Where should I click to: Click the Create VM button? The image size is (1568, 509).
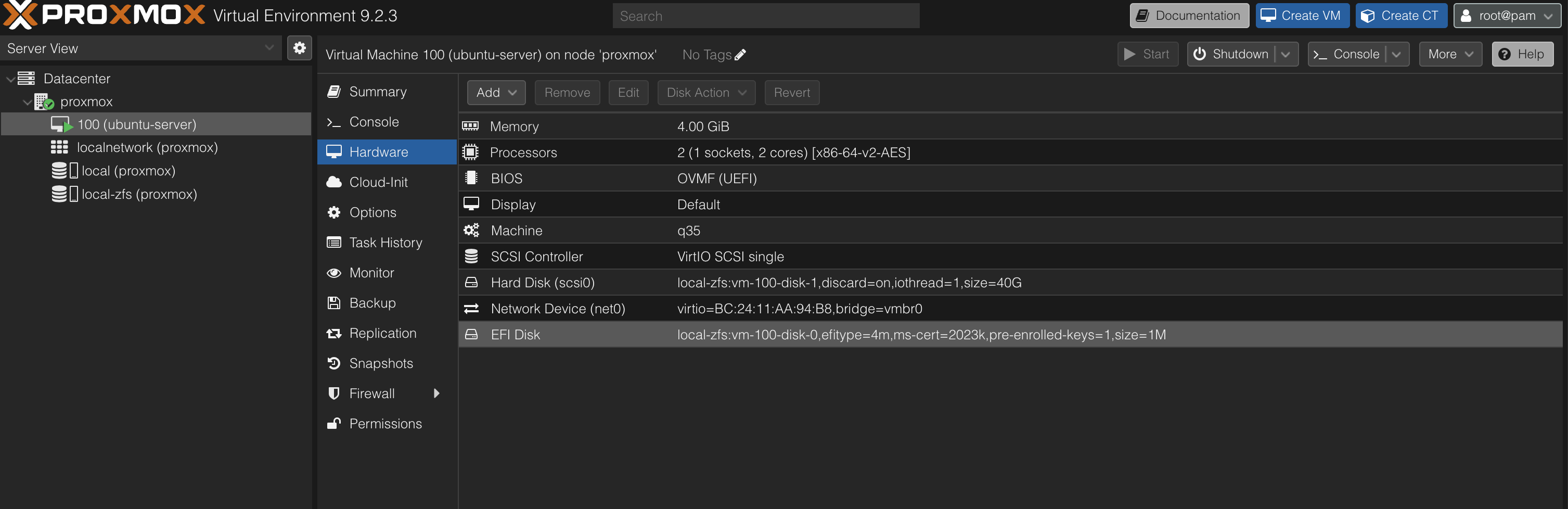[x=1302, y=16]
